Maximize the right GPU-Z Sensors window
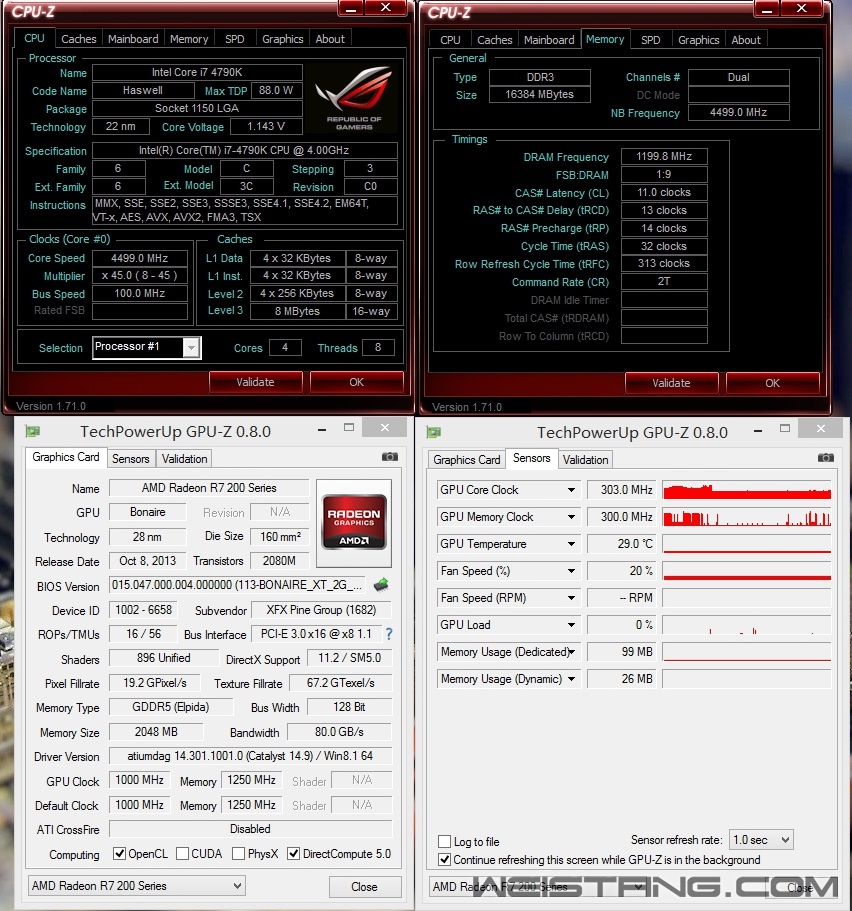852x911 pixels. (785, 428)
